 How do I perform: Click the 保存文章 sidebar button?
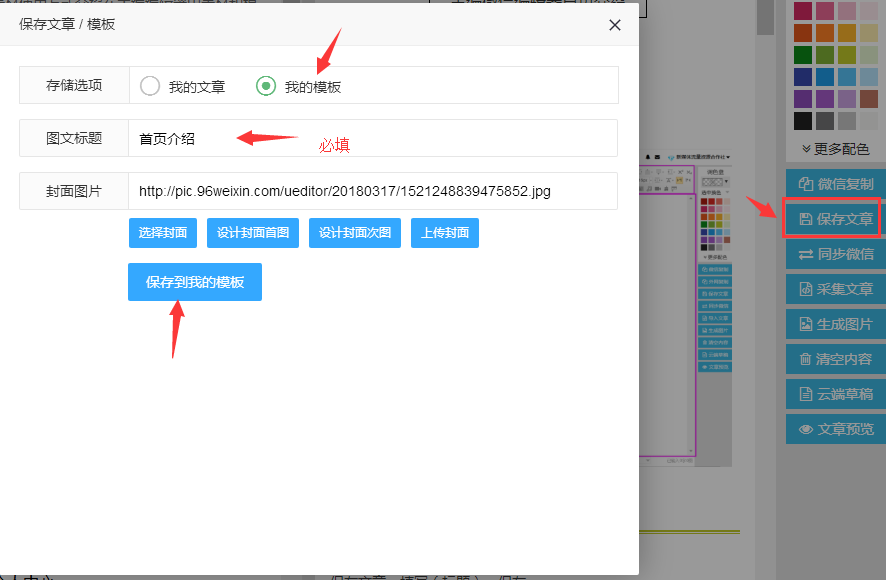coord(836,219)
